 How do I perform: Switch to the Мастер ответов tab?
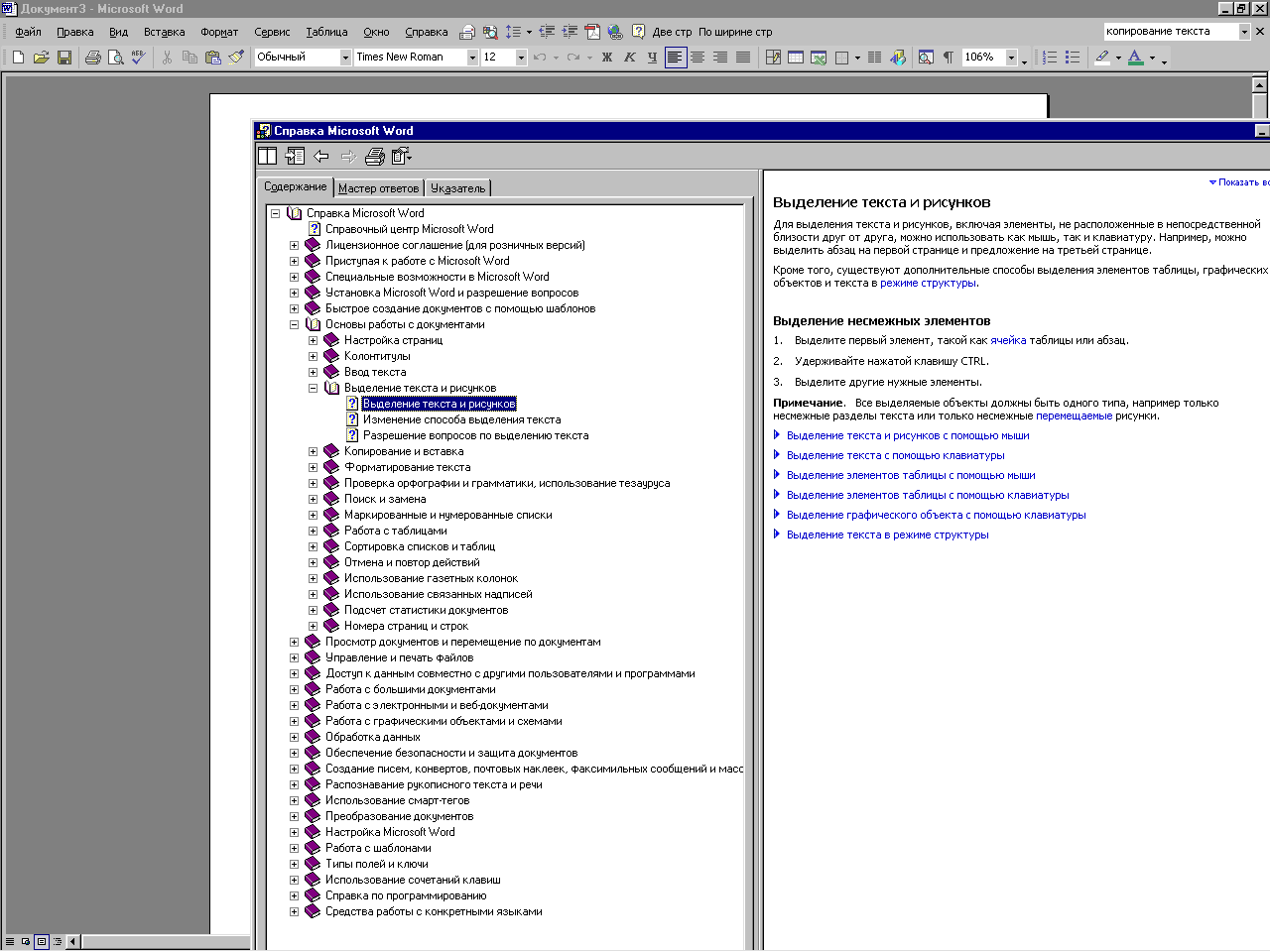378,188
